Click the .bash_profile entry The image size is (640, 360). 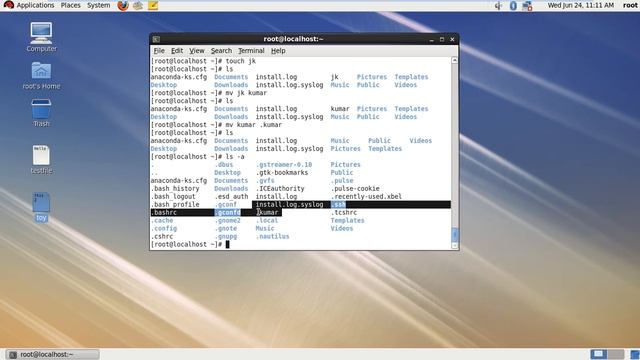pyautogui.click(x=175, y=204)
